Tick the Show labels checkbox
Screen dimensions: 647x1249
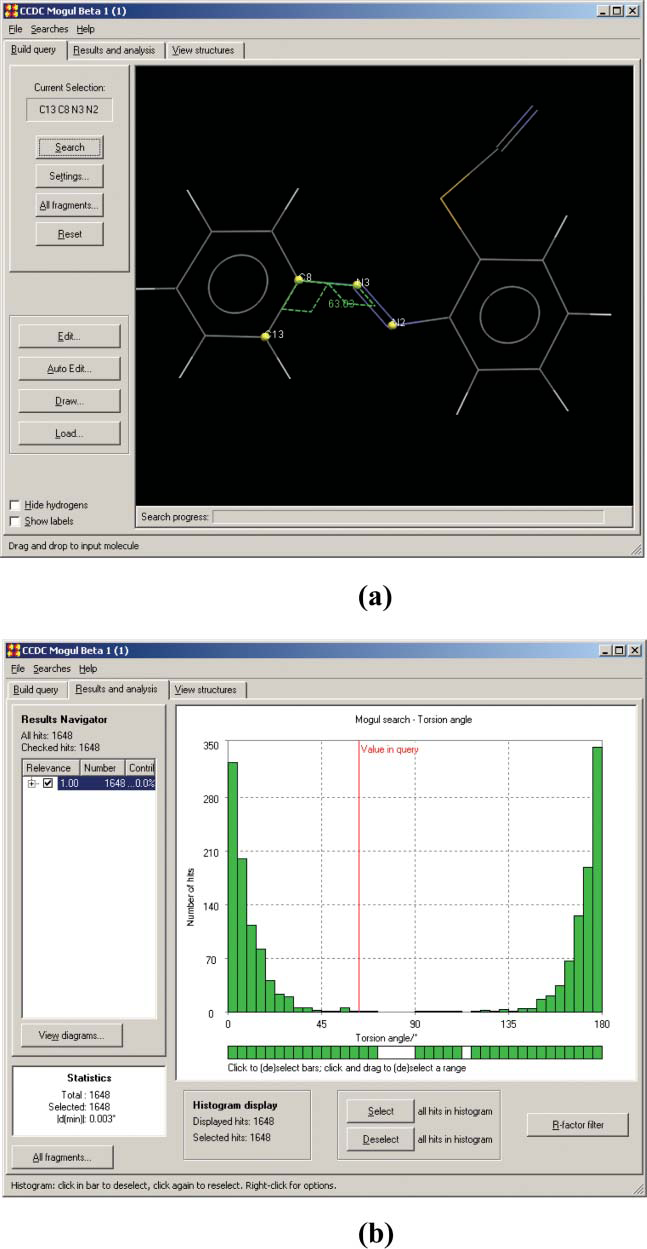pyautogui.click(x=14, y=521)
